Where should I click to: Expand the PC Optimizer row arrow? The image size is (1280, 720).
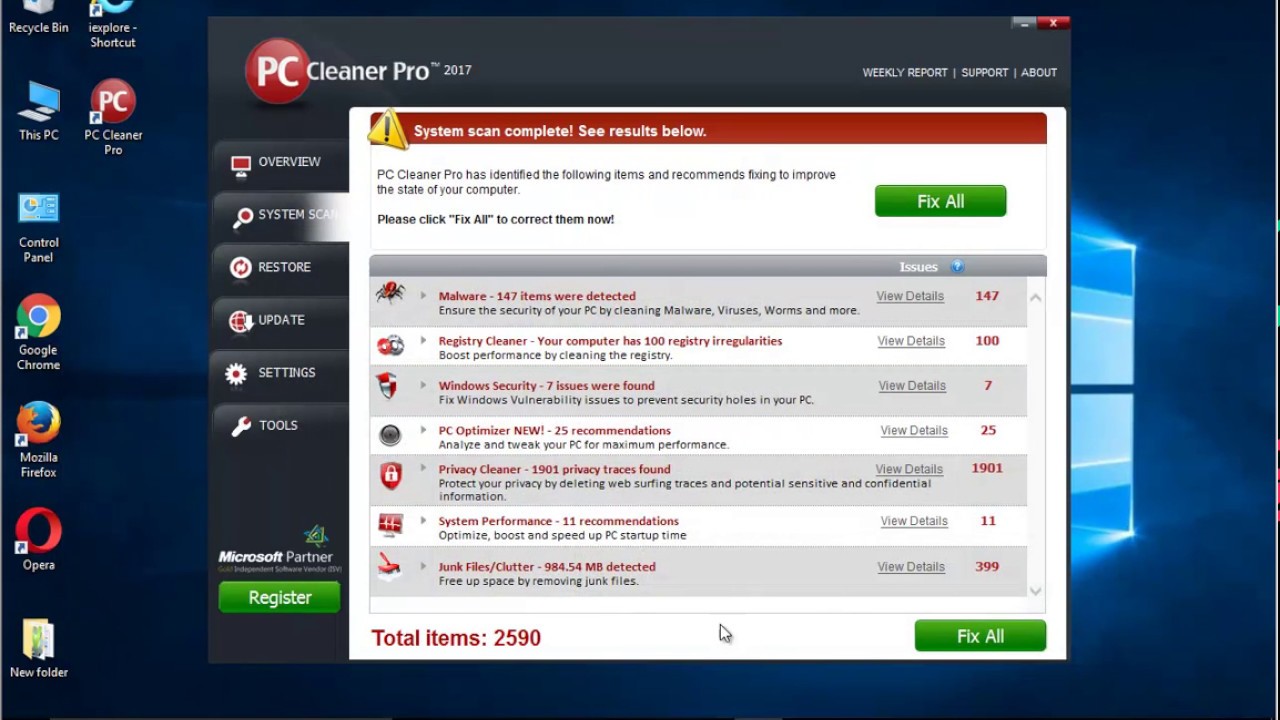pyautogui.click(x=423, y=430)
